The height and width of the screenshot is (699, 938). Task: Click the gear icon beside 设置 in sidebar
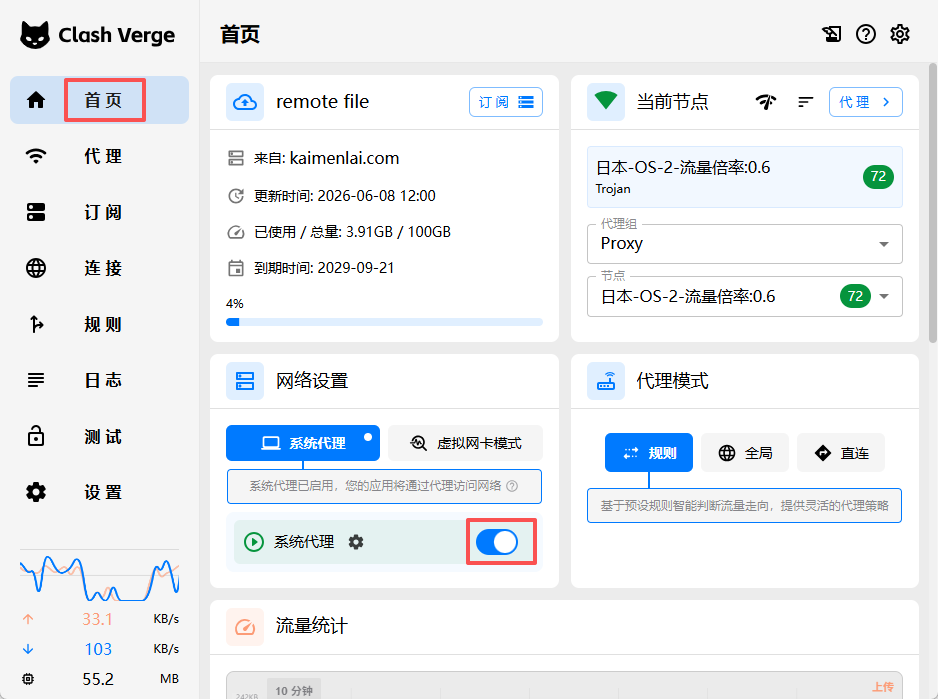click(x=36, y=492)
